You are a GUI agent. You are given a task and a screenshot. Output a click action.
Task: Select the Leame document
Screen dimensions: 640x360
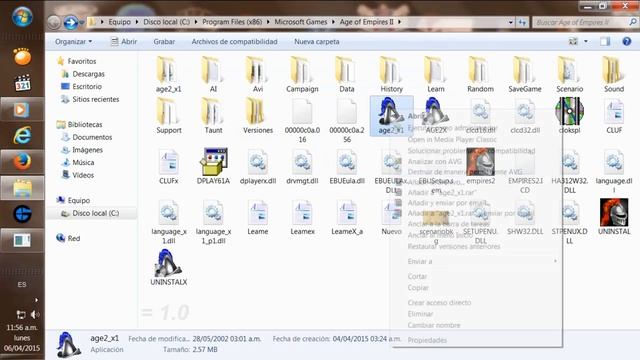pyautogui.click(x=258, y=217)
